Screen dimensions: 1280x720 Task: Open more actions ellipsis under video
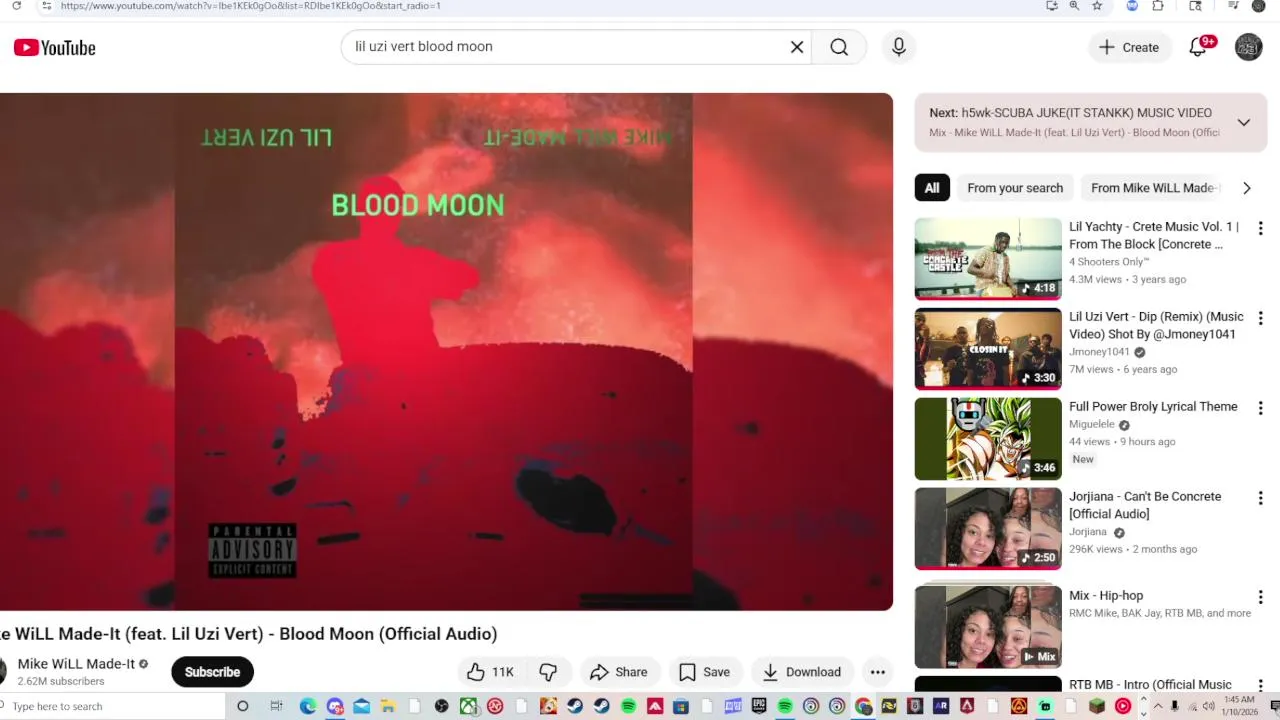pyautogui.click(x=877, y=672)
